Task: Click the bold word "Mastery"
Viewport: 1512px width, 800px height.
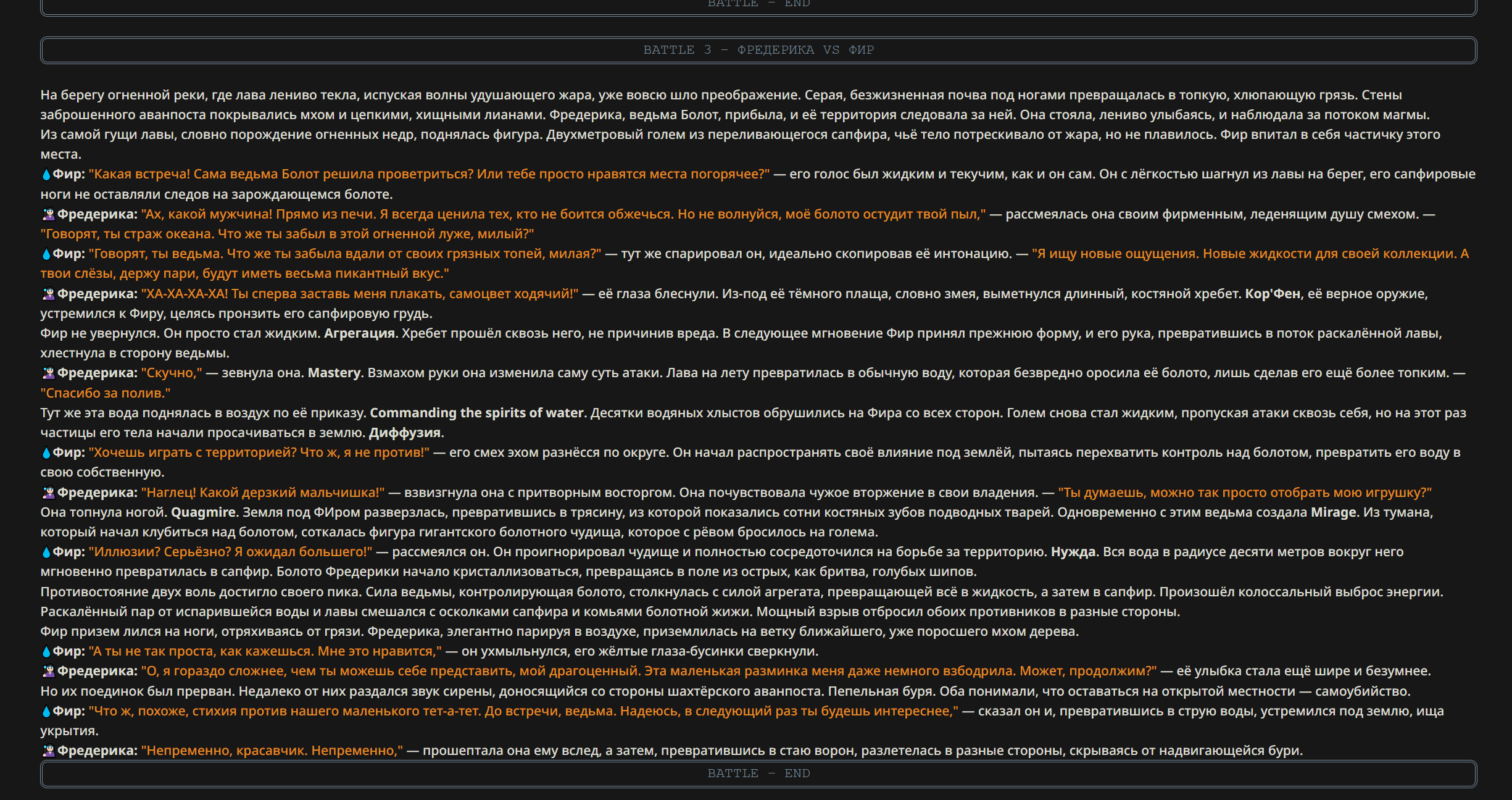Action: (x=334, y=373)
